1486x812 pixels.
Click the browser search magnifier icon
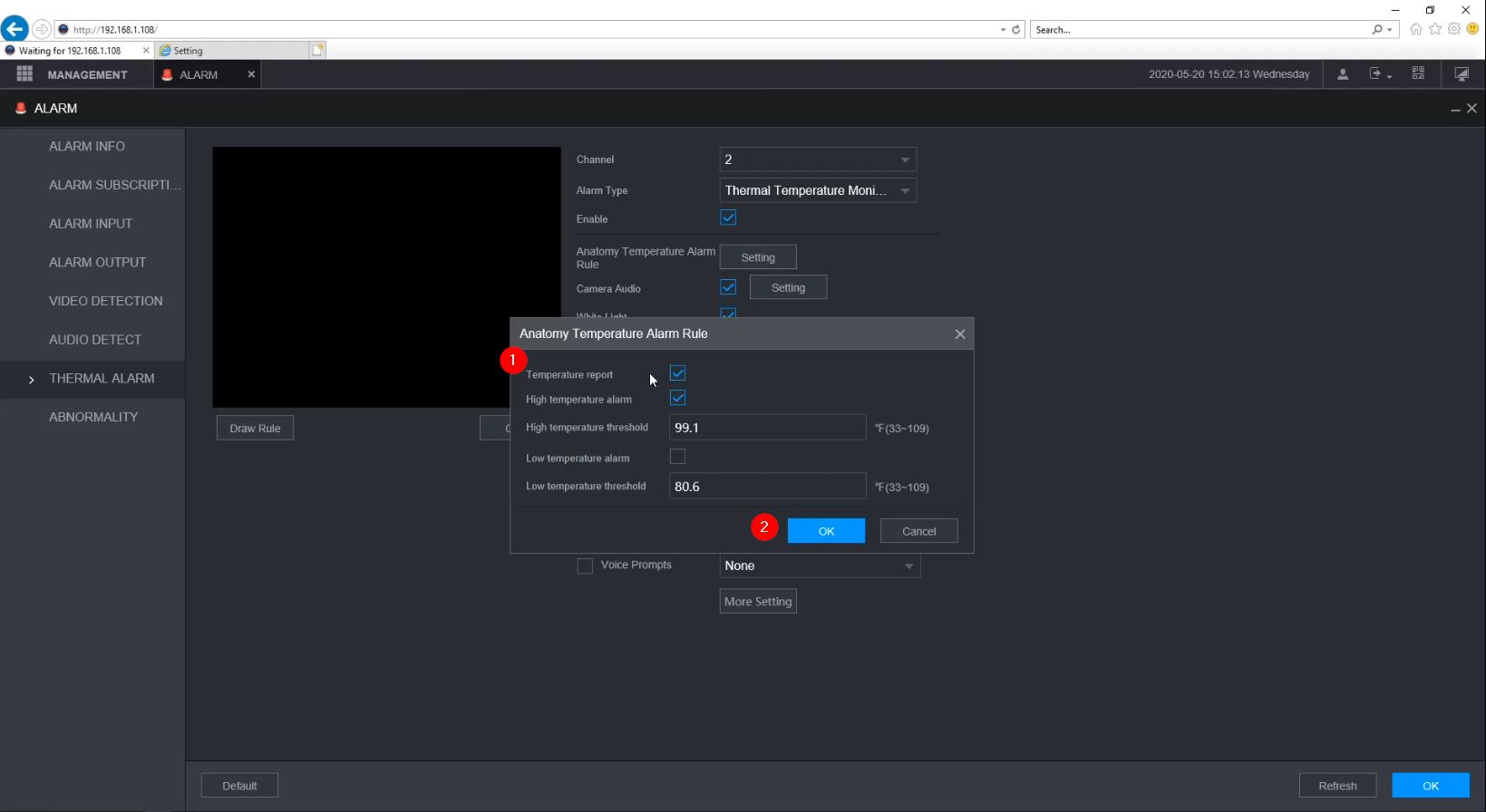[1377, 30]
